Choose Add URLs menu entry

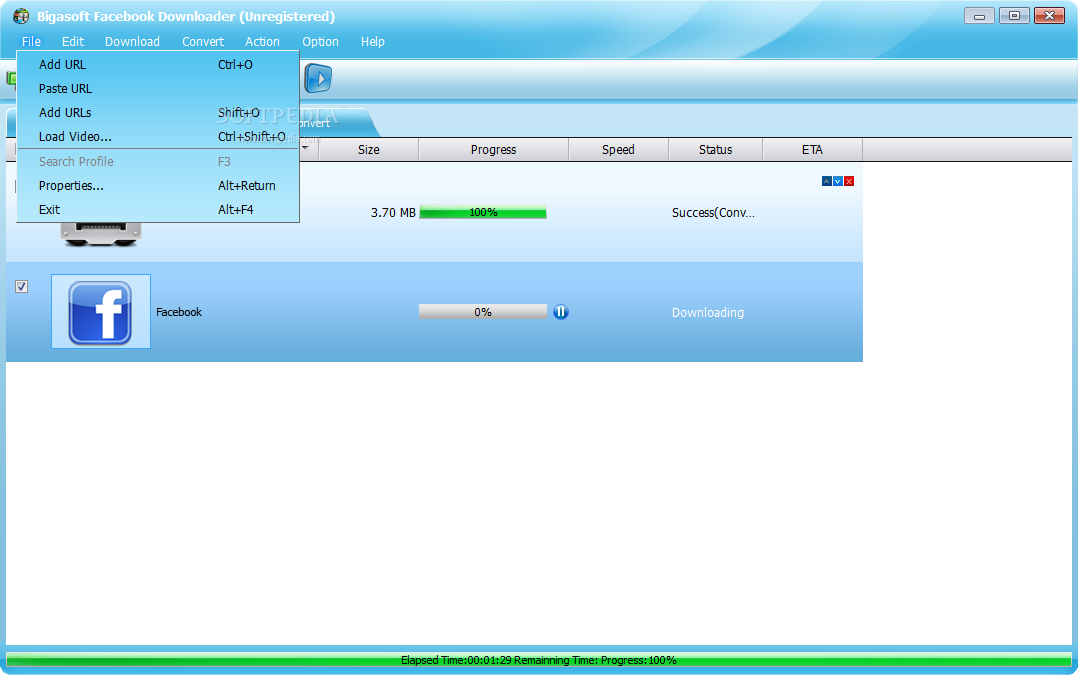[x=158, y=113]
